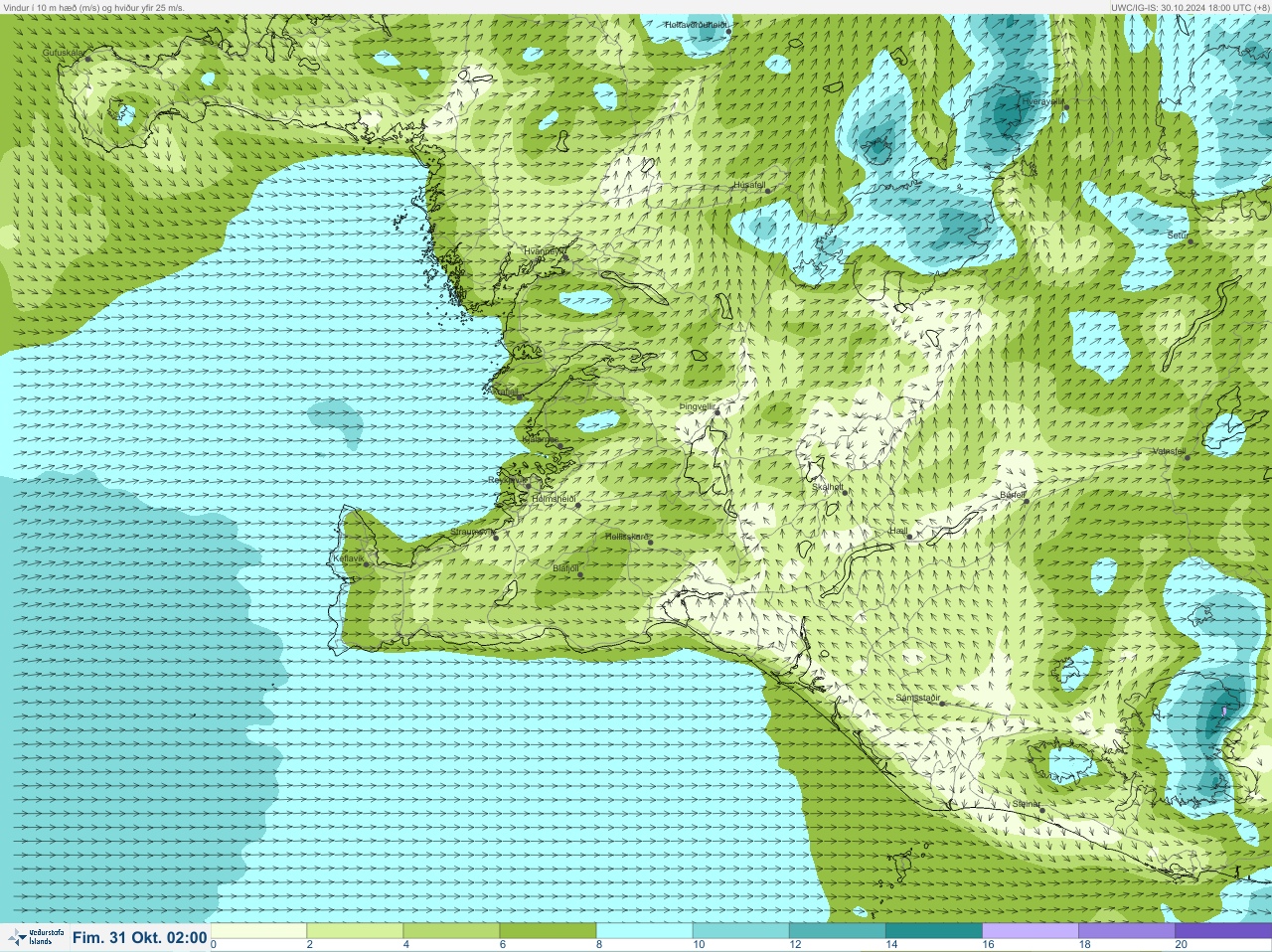1272x952 pixels.
Task: Click the Steinar station marker dot
Action: [1041, 810]
